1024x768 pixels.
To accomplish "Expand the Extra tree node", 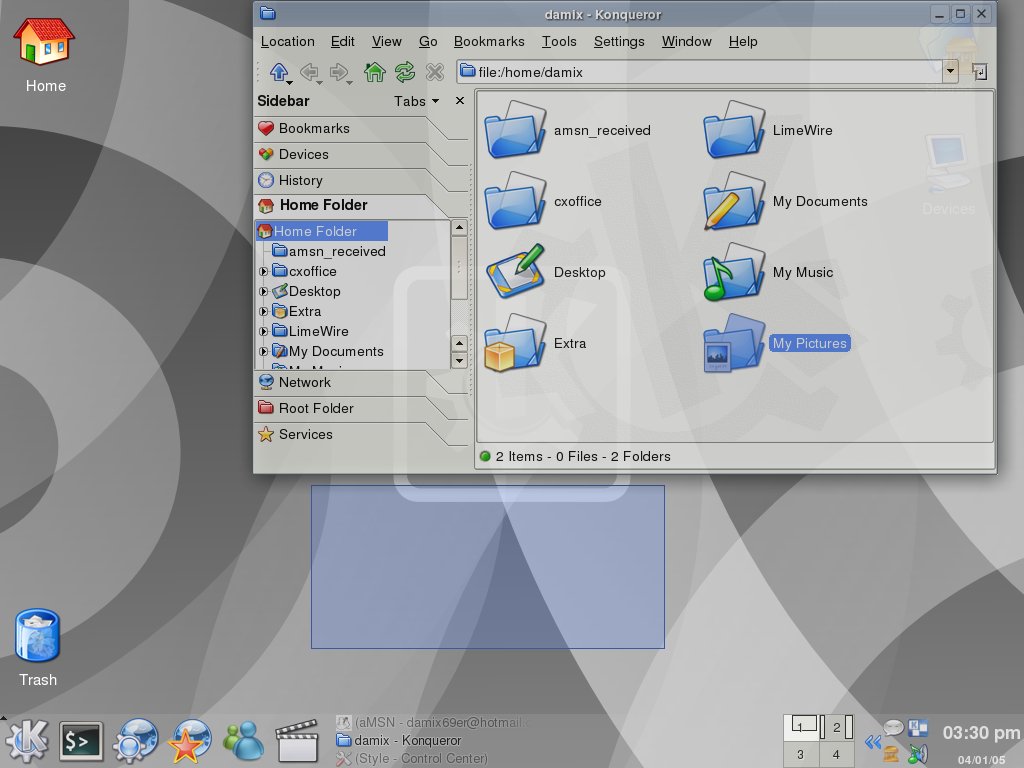I will [263, 312].
